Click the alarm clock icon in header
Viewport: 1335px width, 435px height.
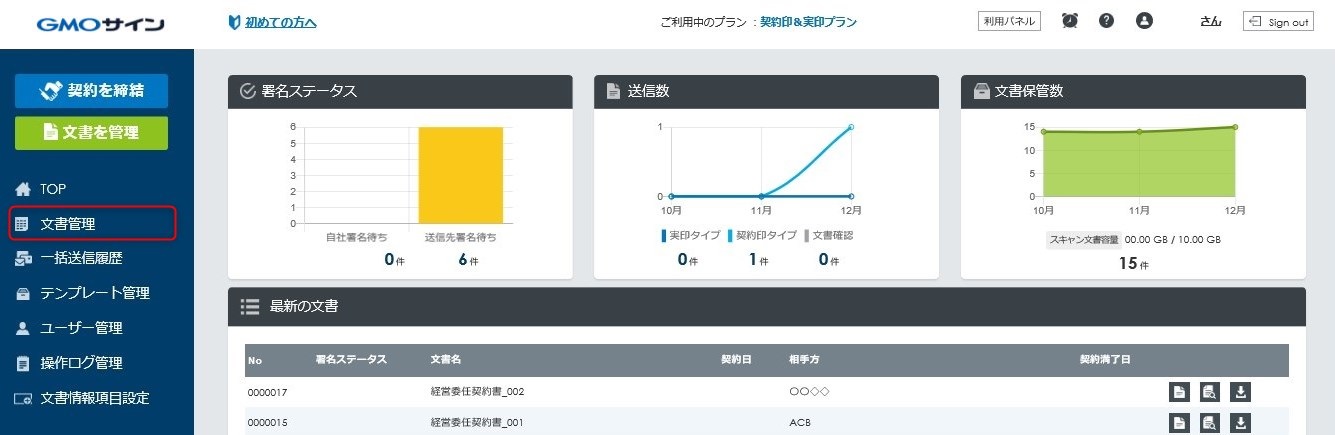click(x=1070, y=21)
